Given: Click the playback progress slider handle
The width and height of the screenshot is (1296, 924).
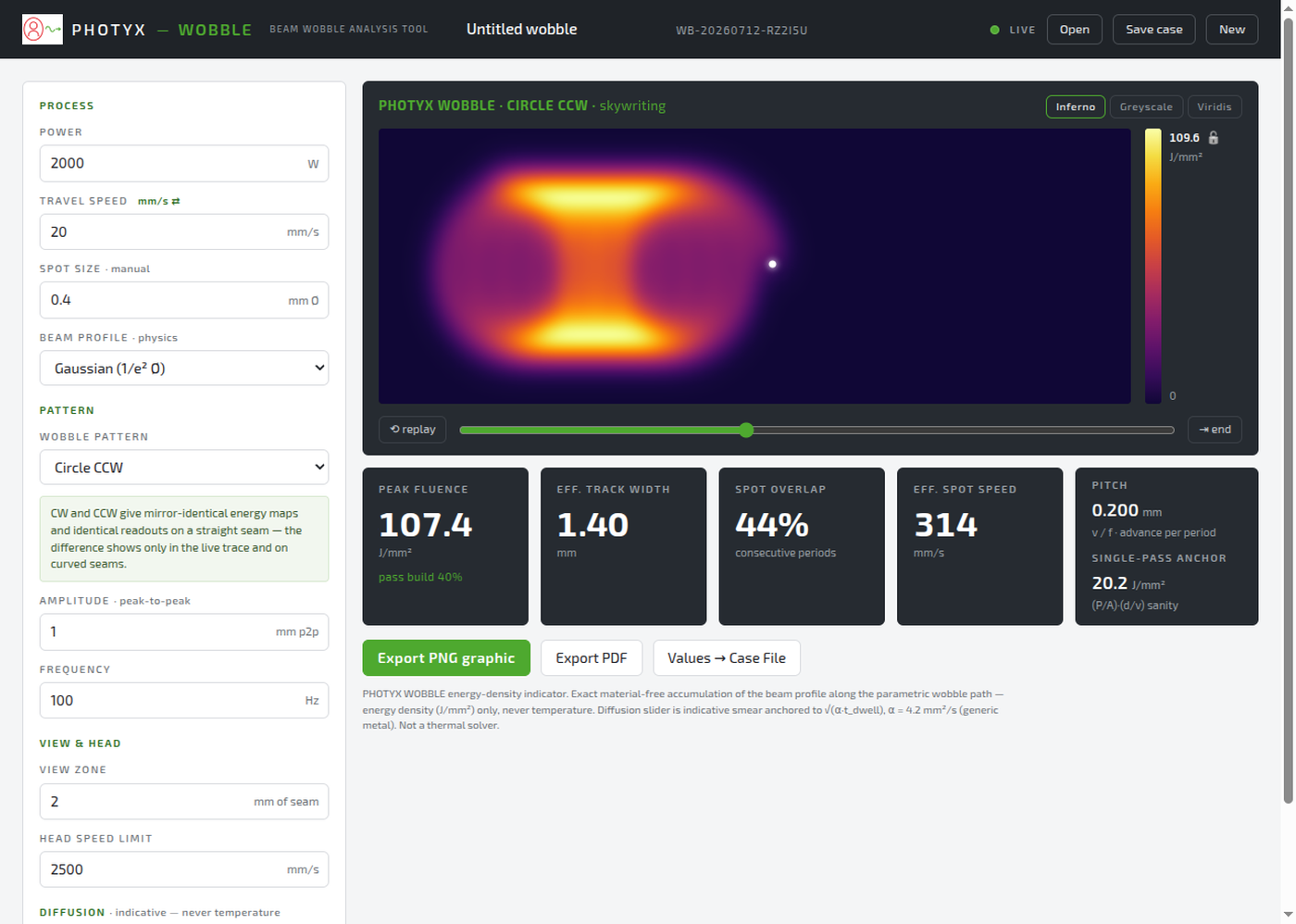Looking at the screenshot, I should pyautogui.click(x=746, y=430).
